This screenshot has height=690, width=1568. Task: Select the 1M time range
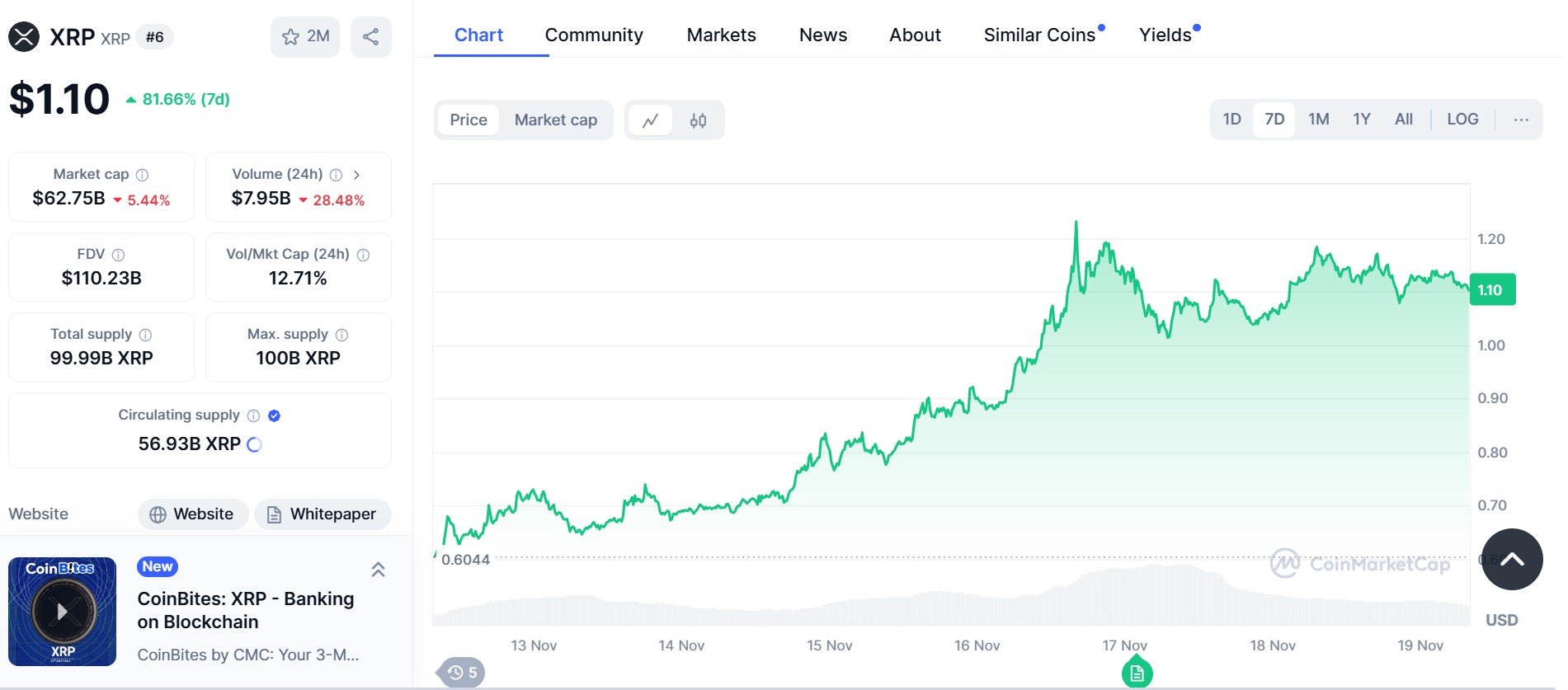(1318, 120)
